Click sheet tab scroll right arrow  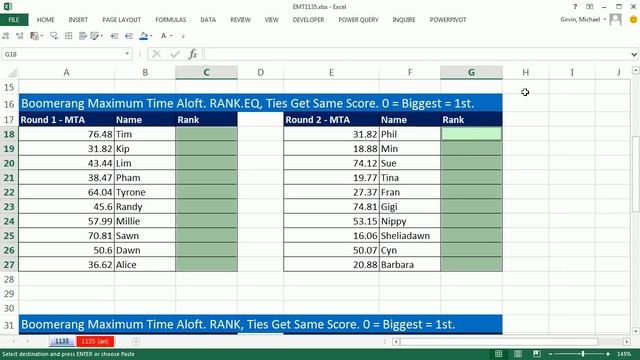(x=28, y=341)
